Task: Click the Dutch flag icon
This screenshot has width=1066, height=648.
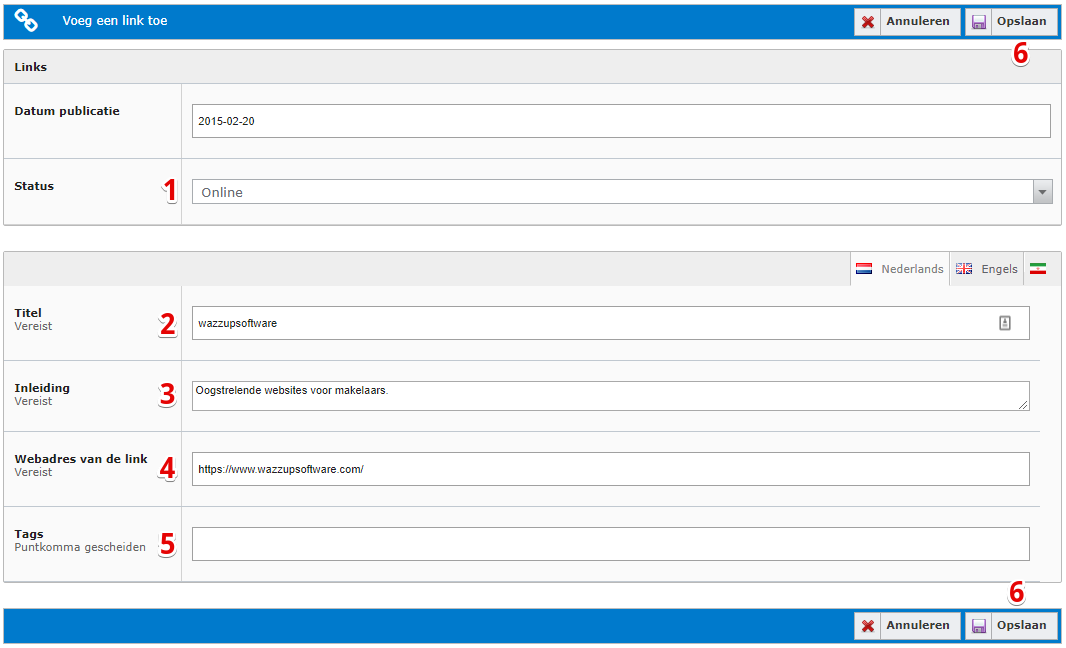Action: click(863, 269)
